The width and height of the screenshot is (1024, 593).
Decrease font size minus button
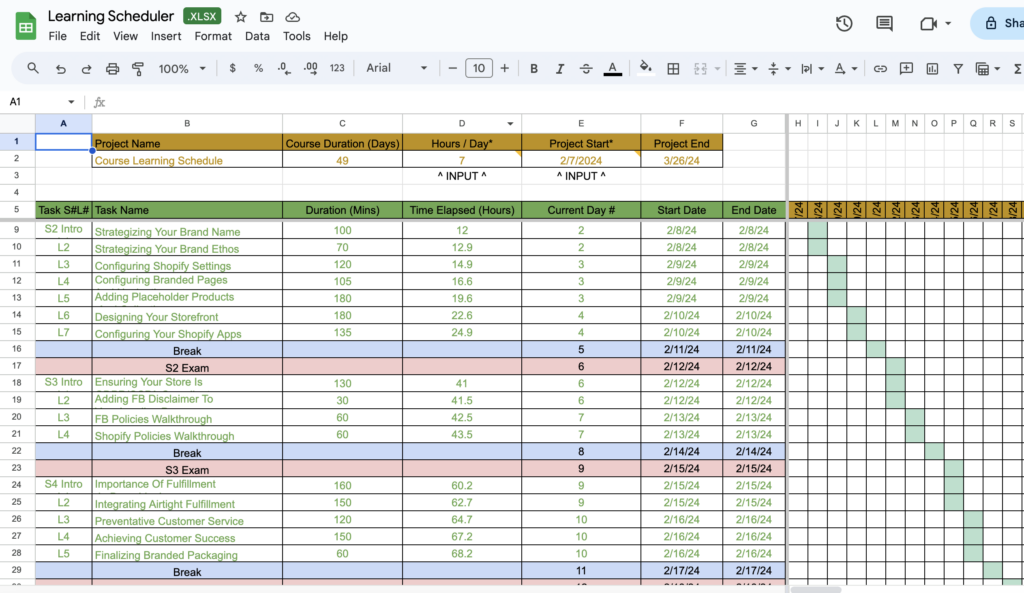pyautogui.click(x=453, y=68)
